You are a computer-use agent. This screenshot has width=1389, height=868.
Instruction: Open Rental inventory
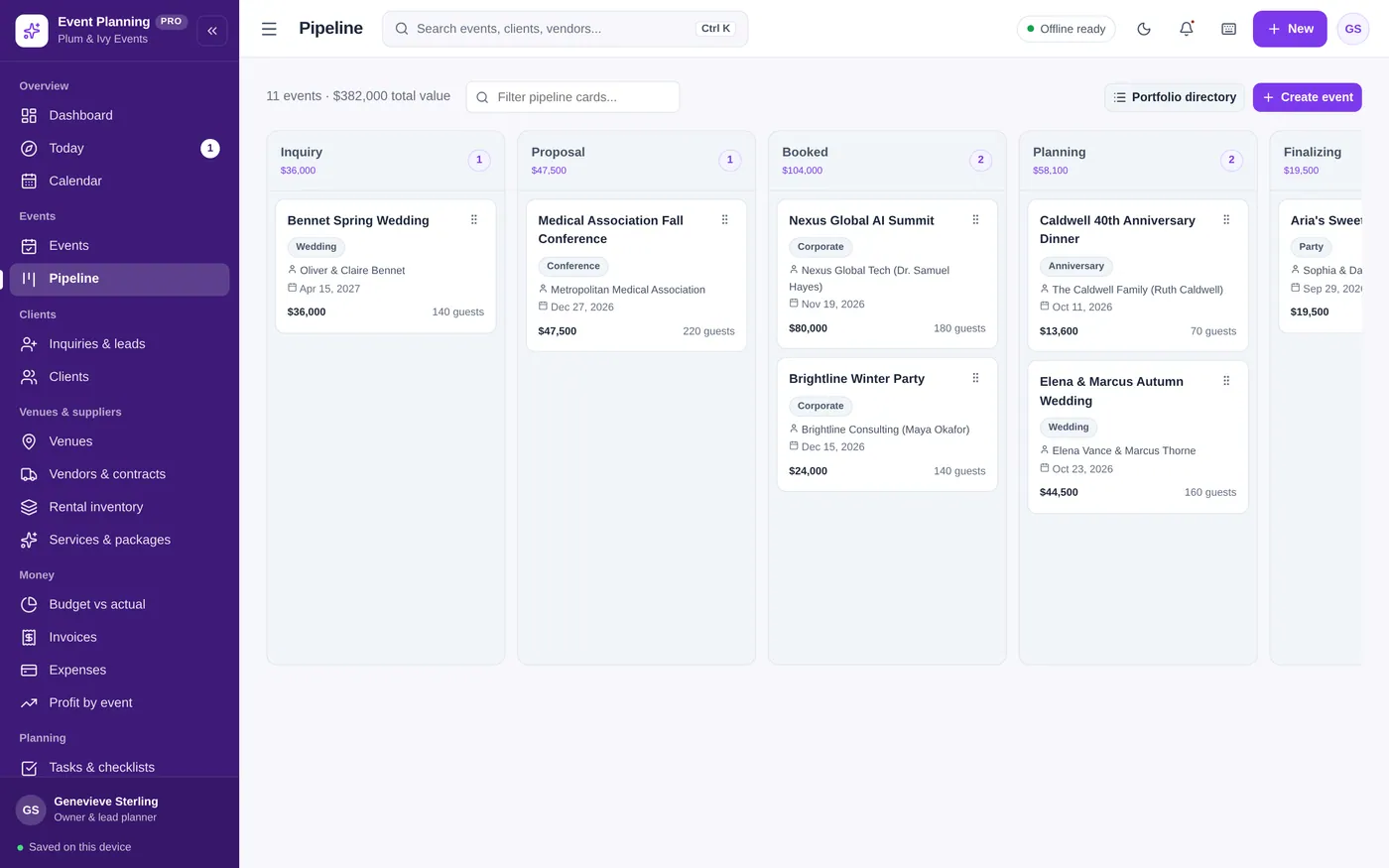coord(119,507)
